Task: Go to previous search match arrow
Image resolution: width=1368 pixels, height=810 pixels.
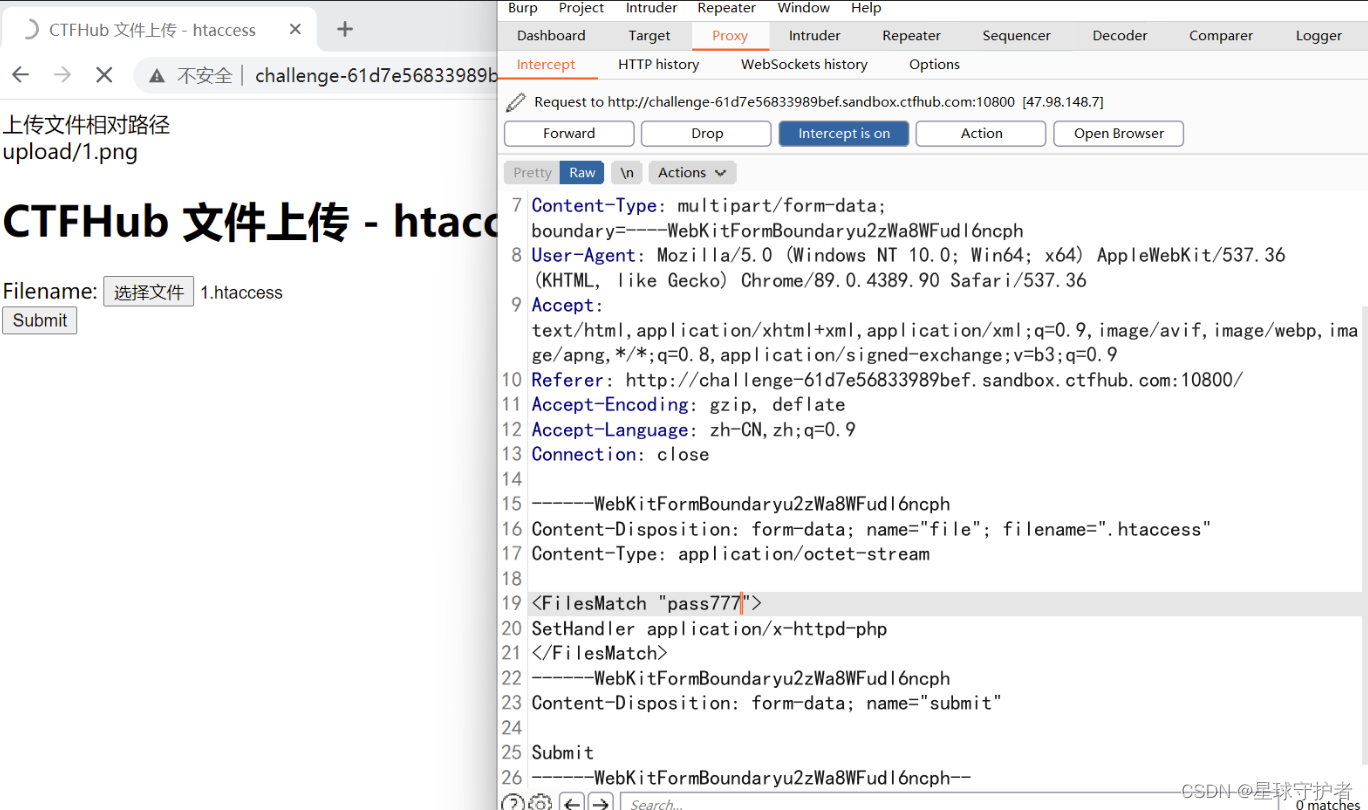Action: 572,803
